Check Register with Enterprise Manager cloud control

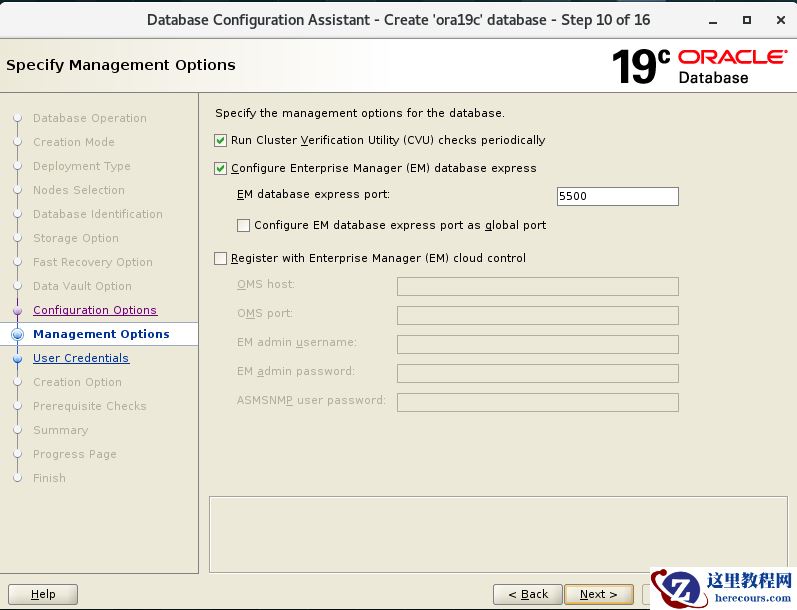click(220, 258)
